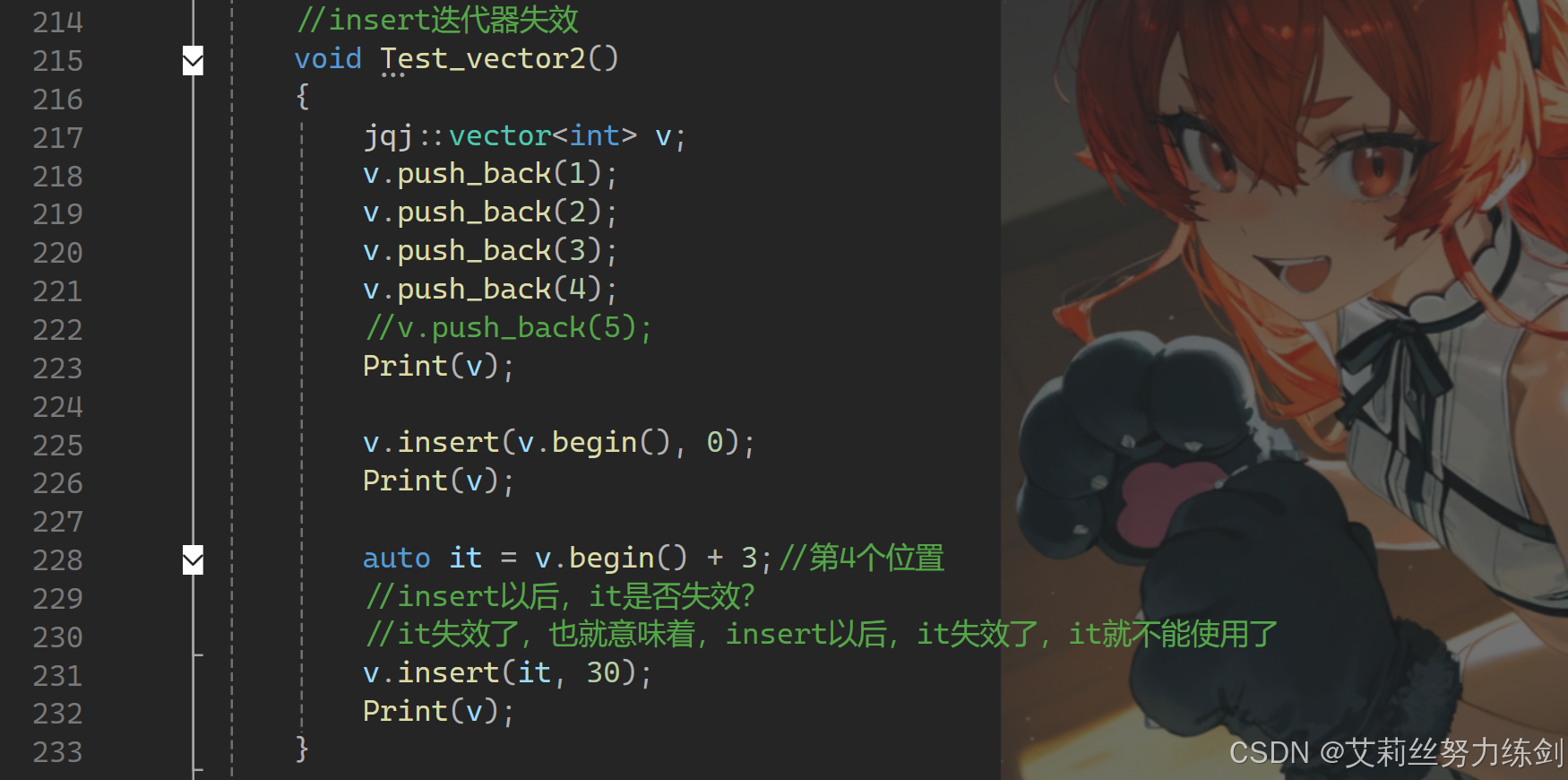
Task: Click the comment '//insert以后, it是否失效?'
Action: point(560,596)
